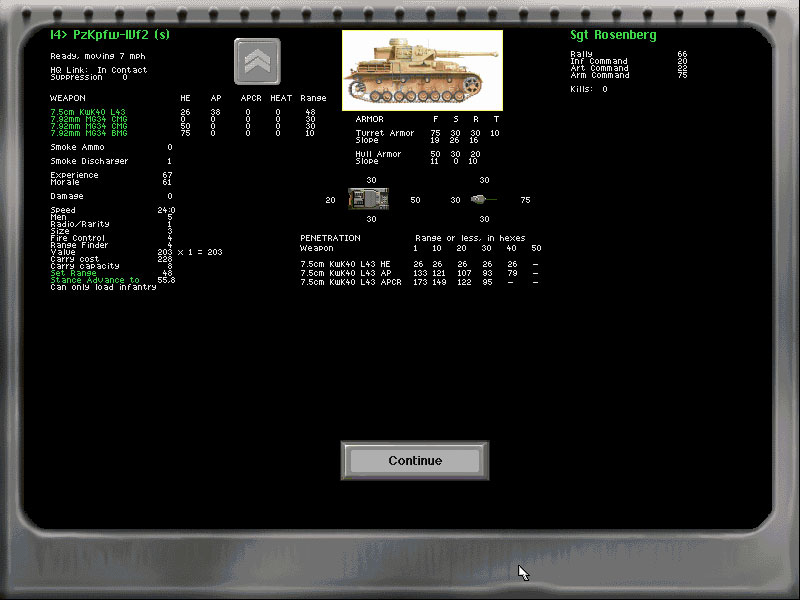Click the hull armor top-view tank icon
Image resolution: width=800 pixels, height=600 pixels.
(368, 199)
